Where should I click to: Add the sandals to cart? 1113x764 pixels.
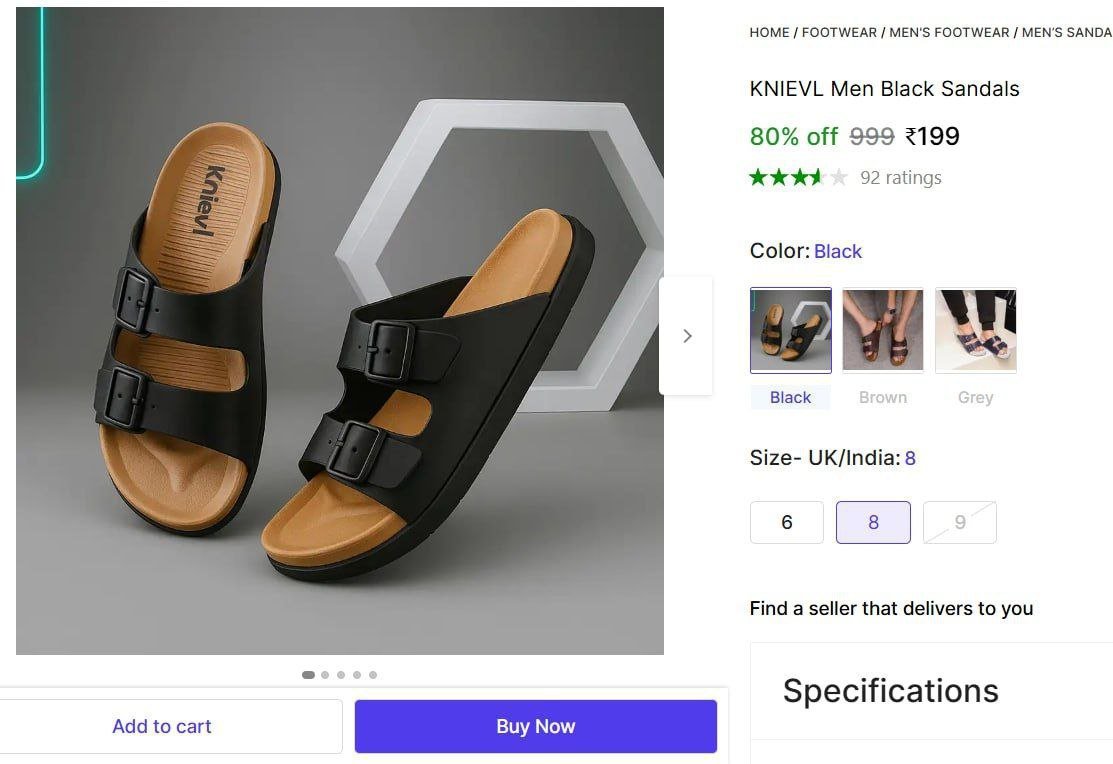coord(162,726)
